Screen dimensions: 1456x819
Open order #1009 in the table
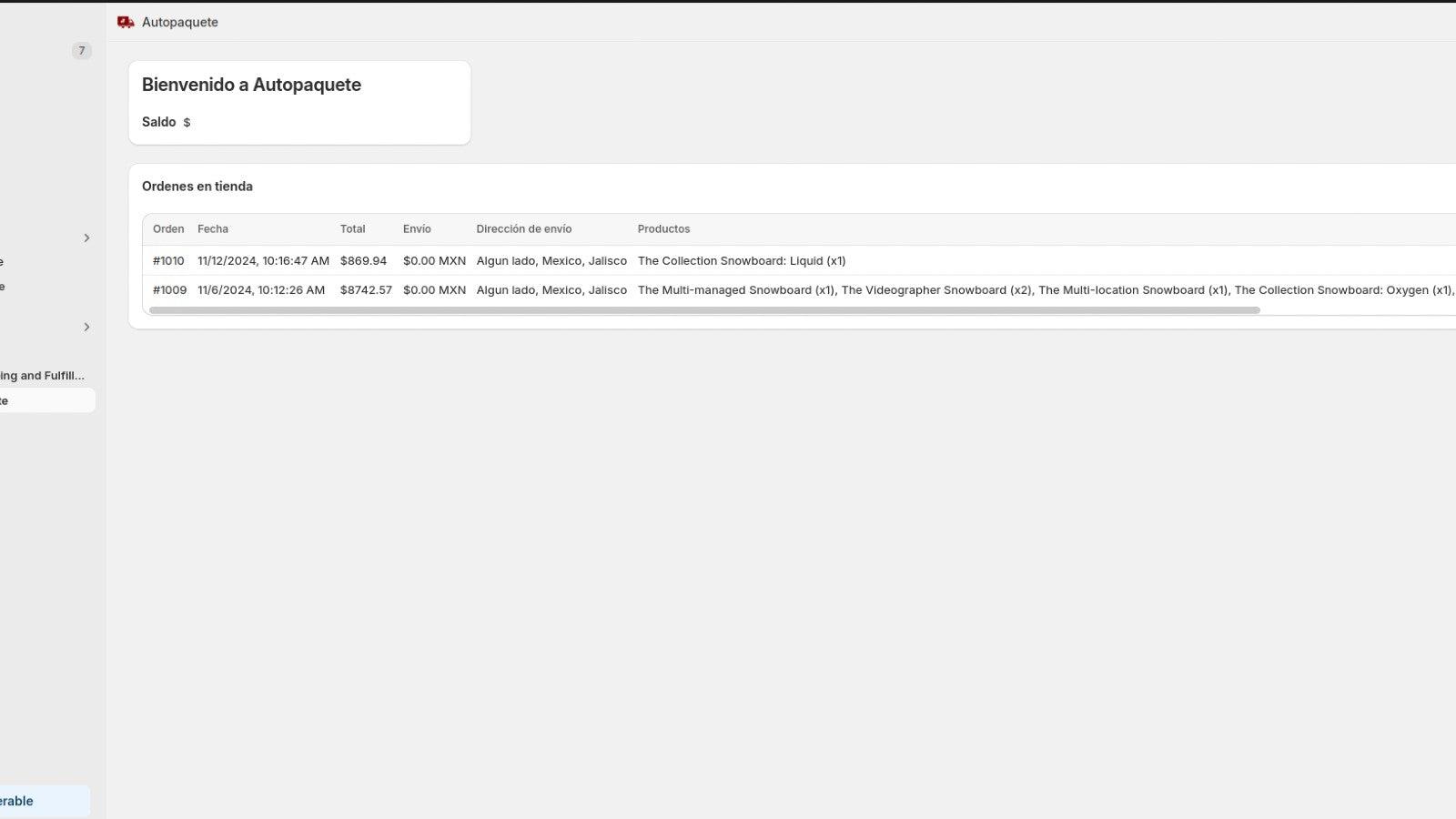[x=169, y=290]
